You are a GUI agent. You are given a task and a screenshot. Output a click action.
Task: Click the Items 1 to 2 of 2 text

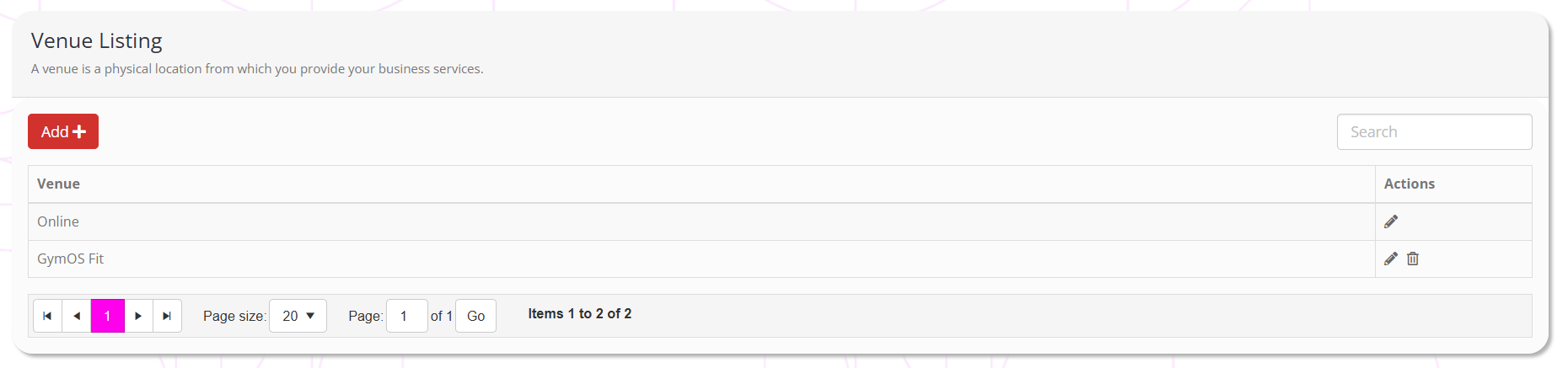[x=579, y=313]
